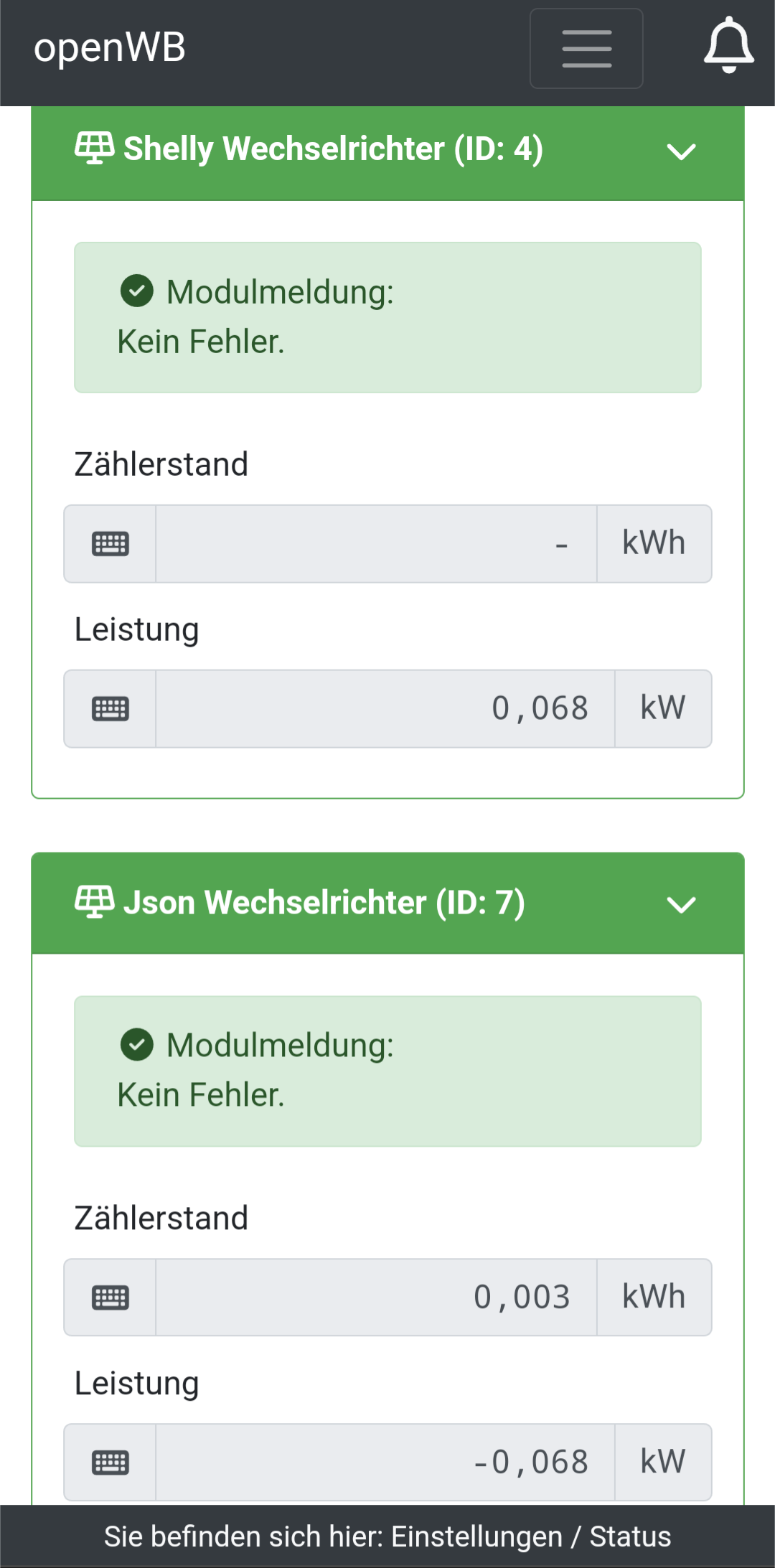Image resolution: width=775 pixels, height=1568 pixels.
Task: Select Shelly Zählerstand empty value field
Action: point(376,544)
